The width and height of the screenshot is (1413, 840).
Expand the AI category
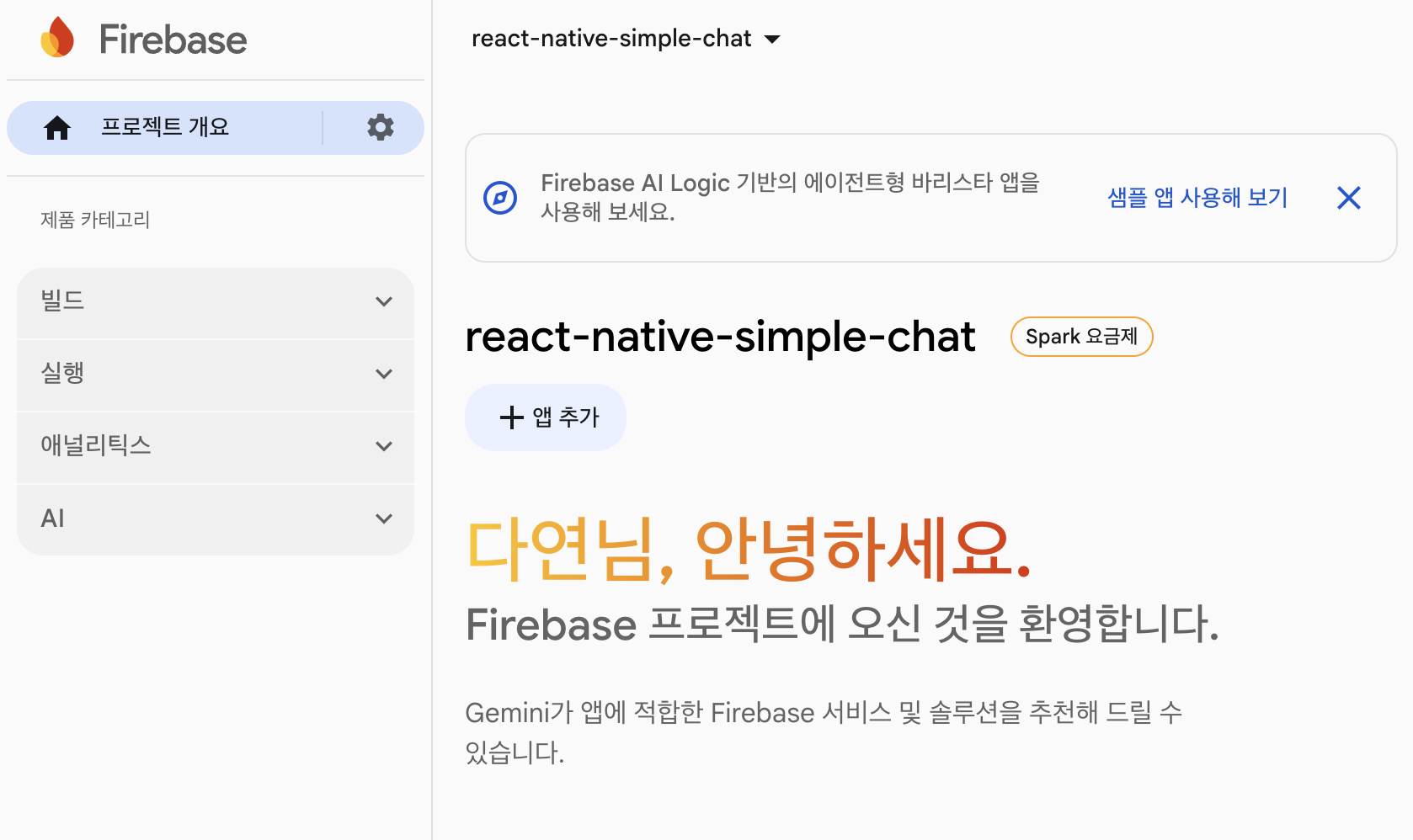pyautogui.click(x=216, y=518)
